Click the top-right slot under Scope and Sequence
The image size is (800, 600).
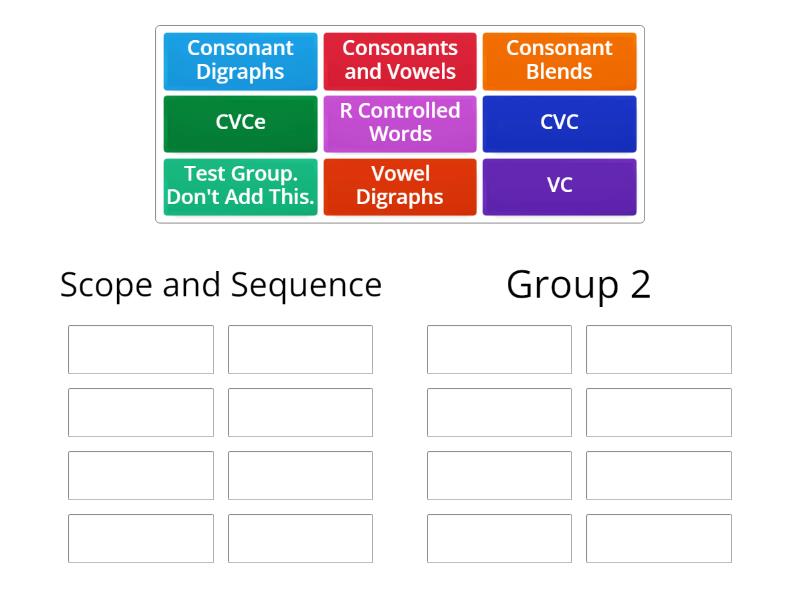point(301,350)
